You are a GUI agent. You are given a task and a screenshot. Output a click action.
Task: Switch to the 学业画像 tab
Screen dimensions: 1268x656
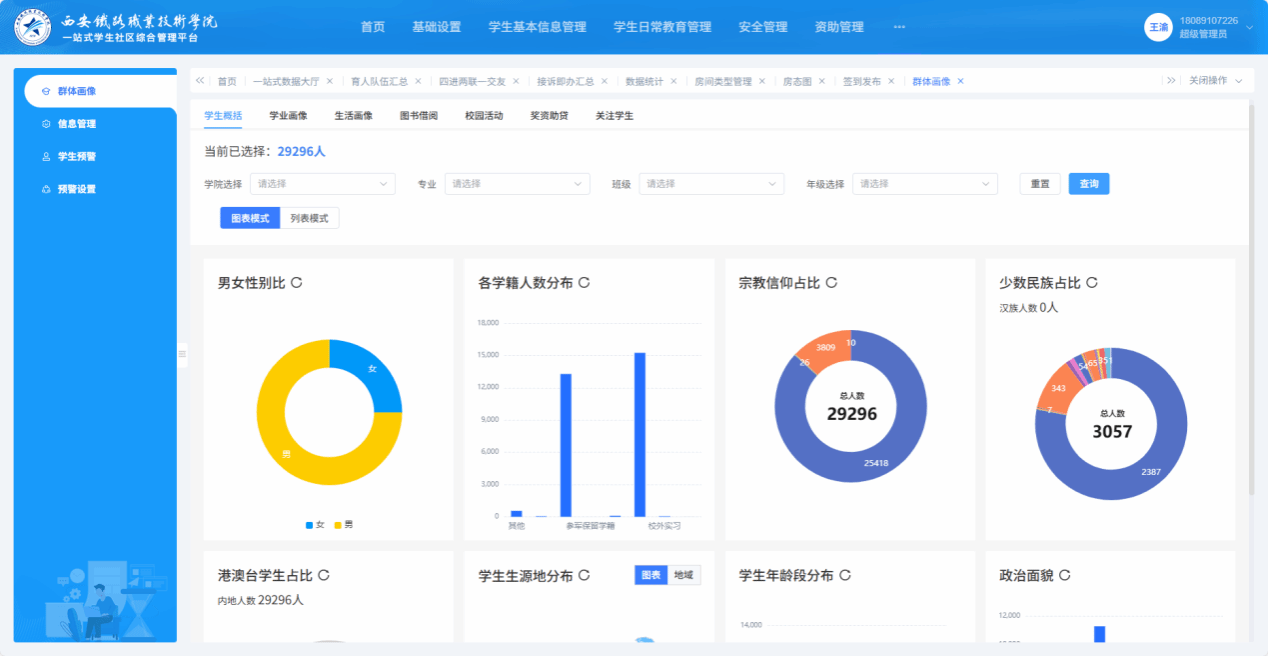click(288, 116)
